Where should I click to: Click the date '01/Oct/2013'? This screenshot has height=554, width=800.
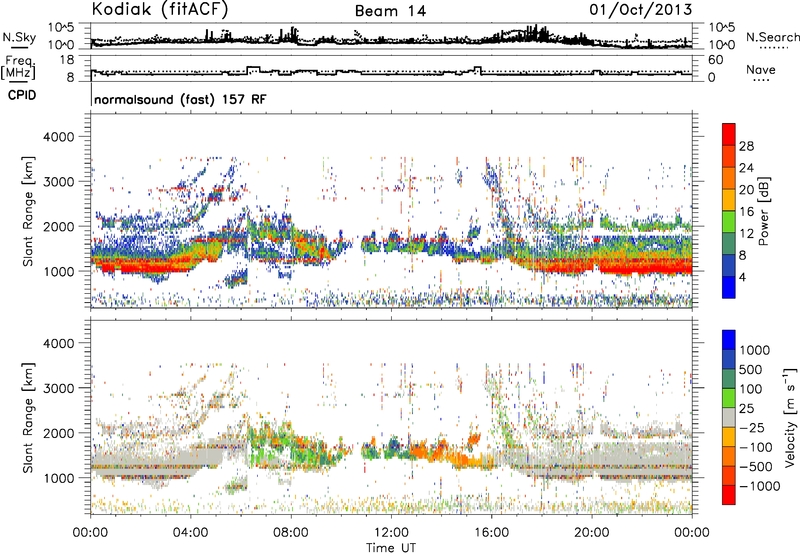641,9
